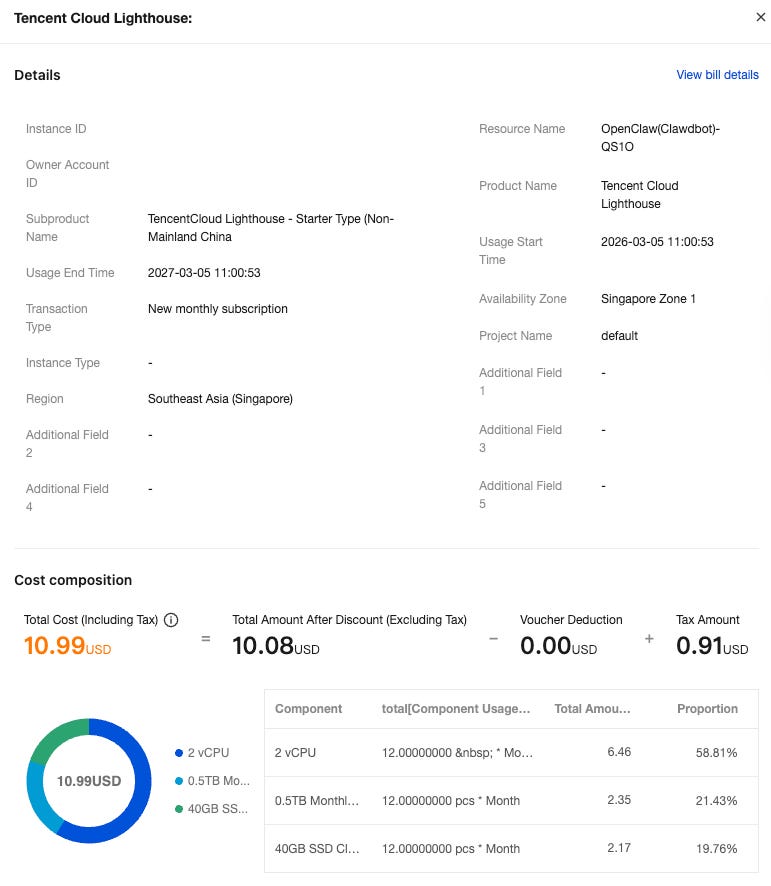Click the Southeast Asia (Singapore) region value
The image size is (771, 886).
pos(220,399)
